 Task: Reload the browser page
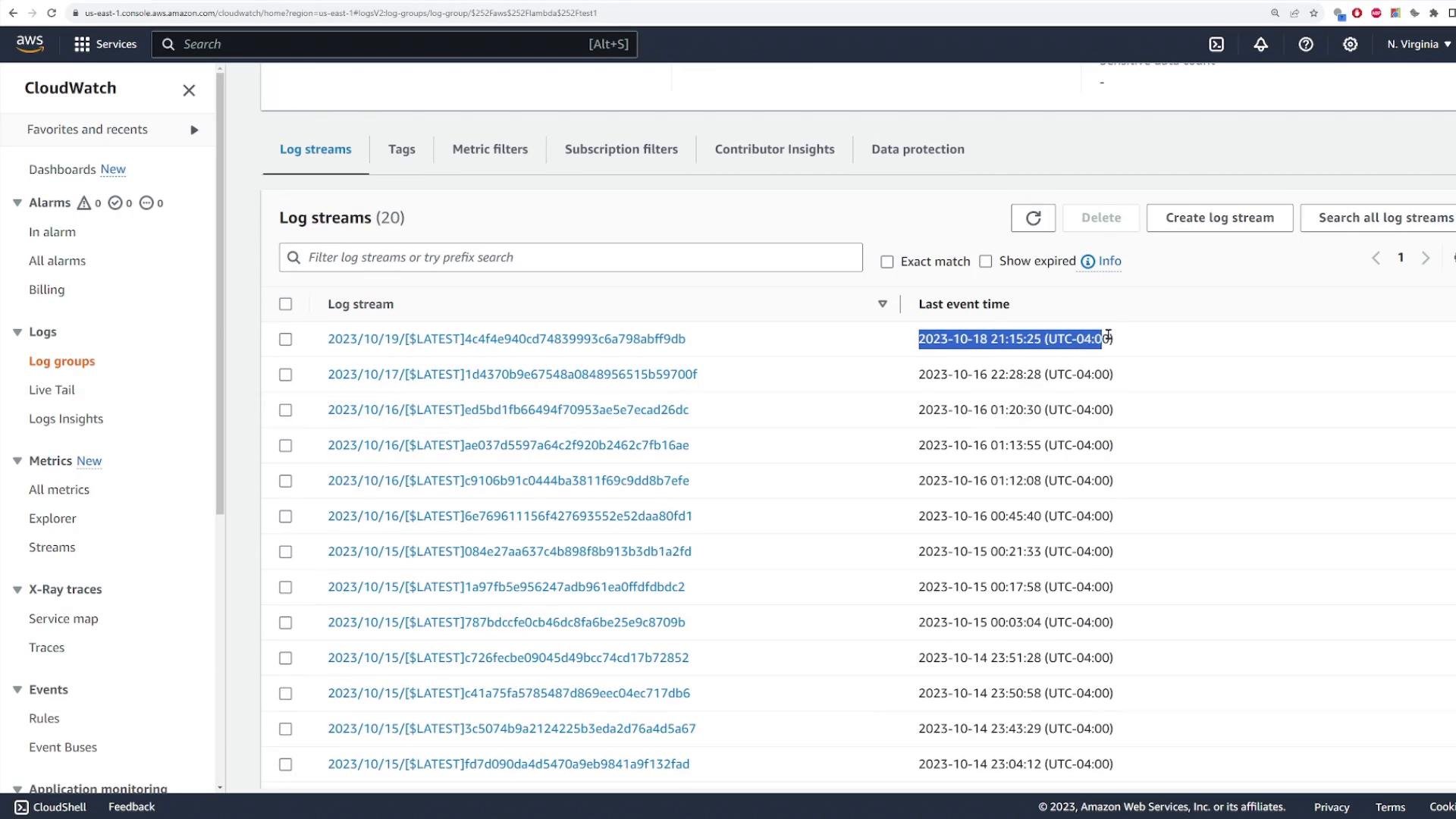pos(52,13)
